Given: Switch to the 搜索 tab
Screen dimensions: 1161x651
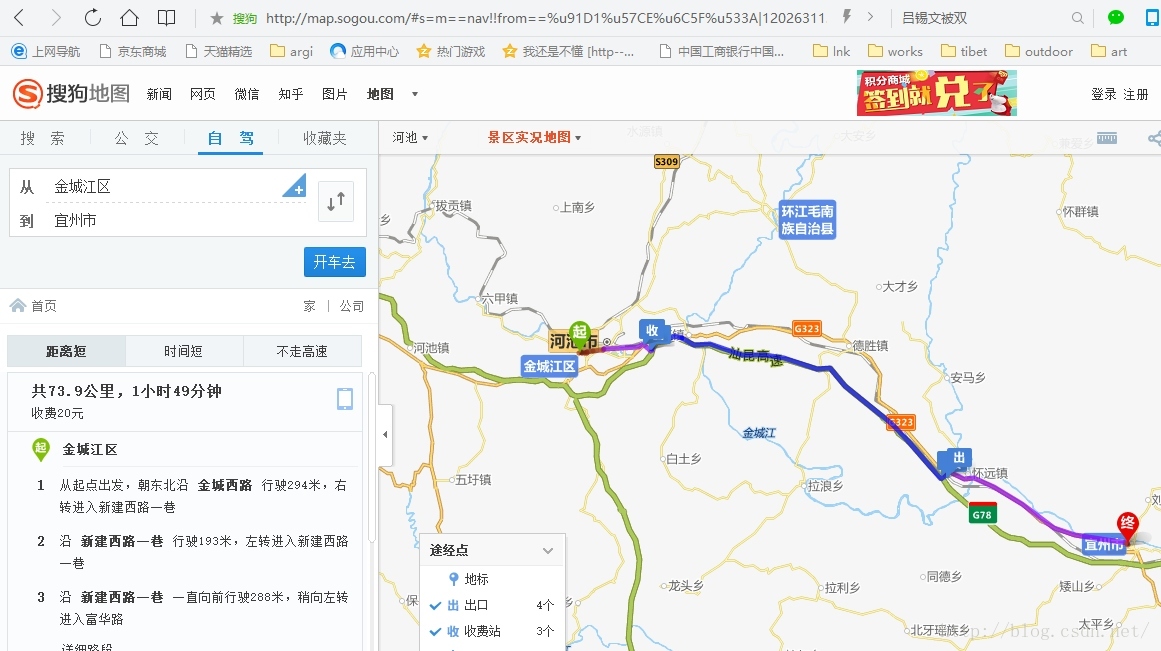Looking at the screenshot, I should tap(43, 138).
